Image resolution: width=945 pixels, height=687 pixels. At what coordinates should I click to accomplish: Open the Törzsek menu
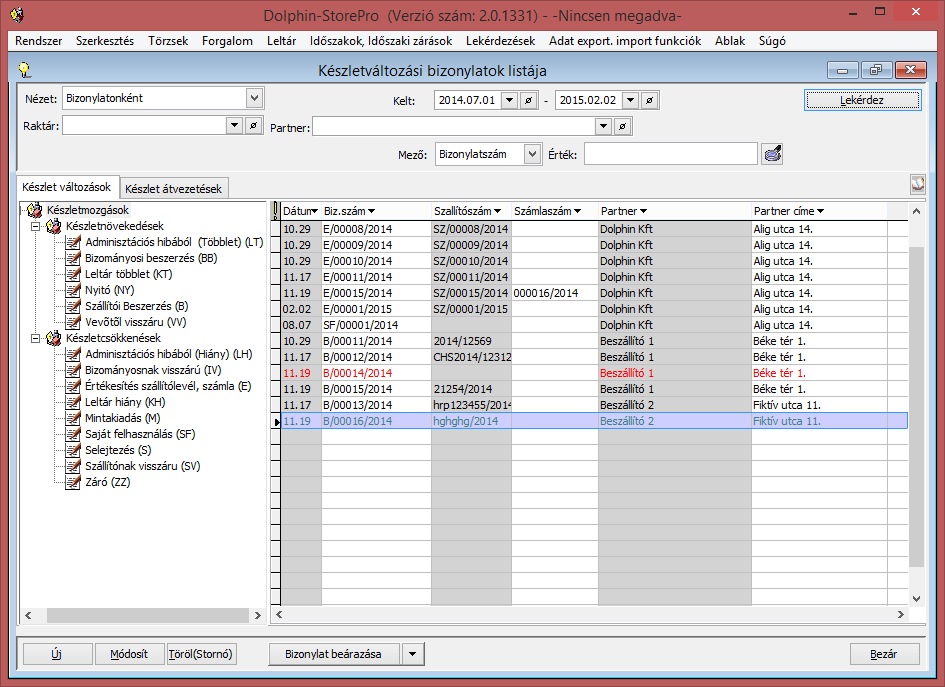coord(168,41)
